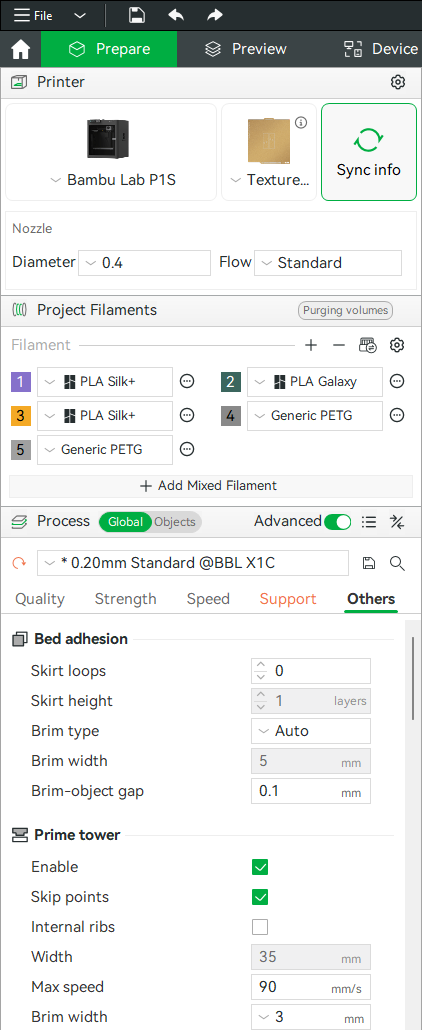The height and width of the screenshot is (1030, 422).
Task: Remove a filament with minus icon
Action: pos(339,345)
